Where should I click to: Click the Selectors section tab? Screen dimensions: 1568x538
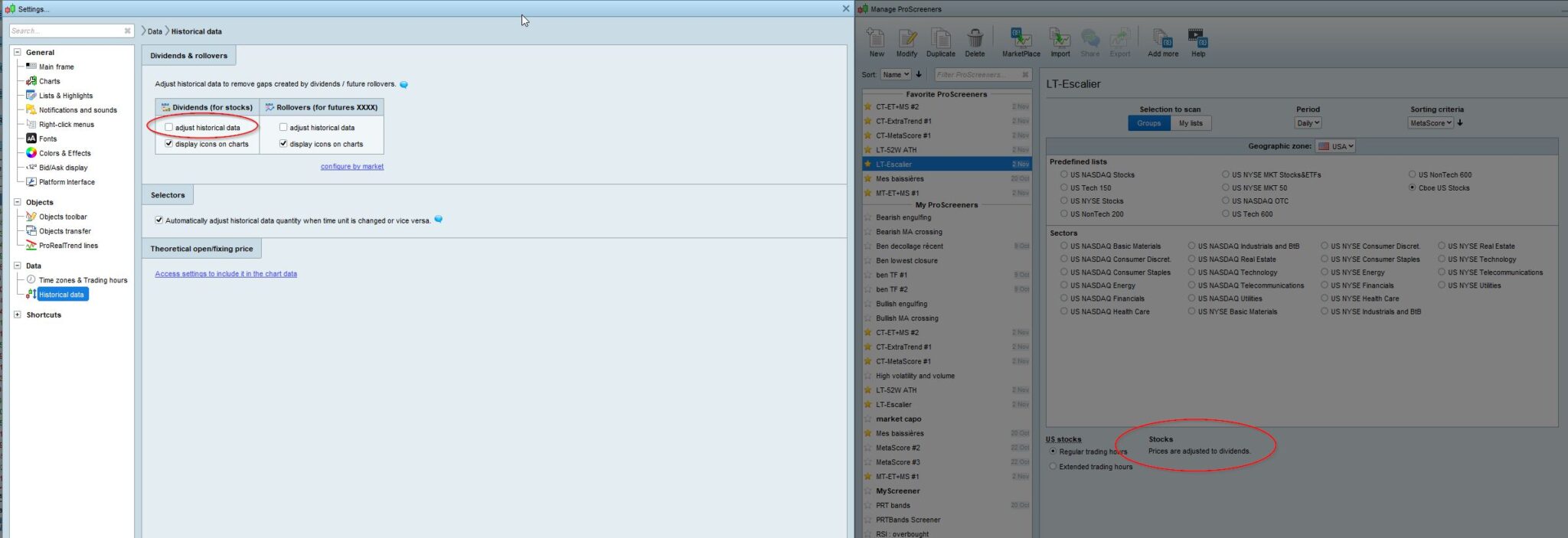(168, 195)
